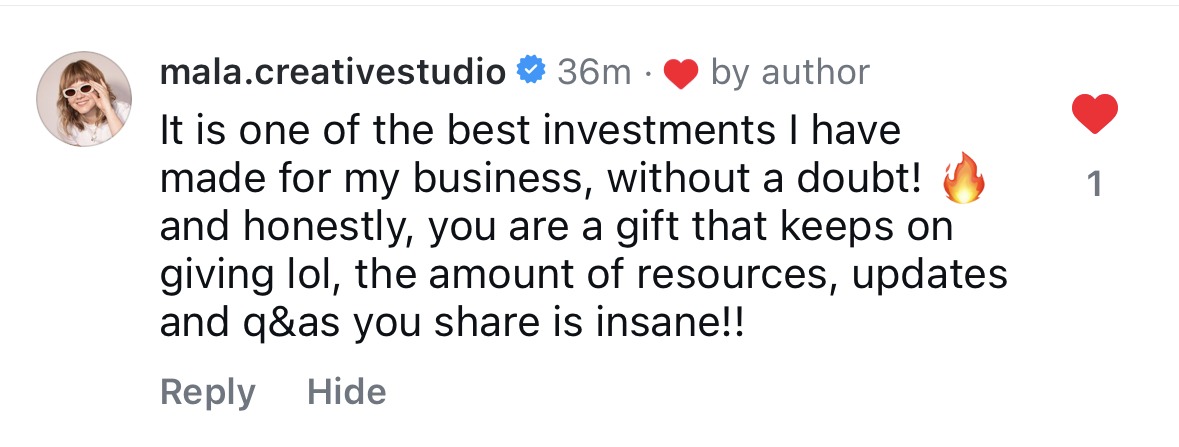Hide this comment
The width and height of the screenshot is (1179, 447).
(x=346, y=392)
